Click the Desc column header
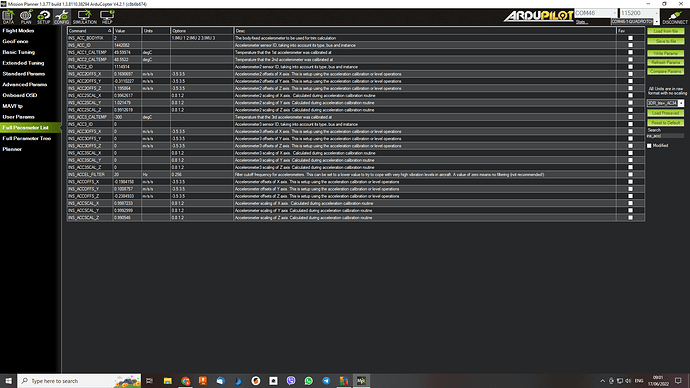 pos(425,31)
